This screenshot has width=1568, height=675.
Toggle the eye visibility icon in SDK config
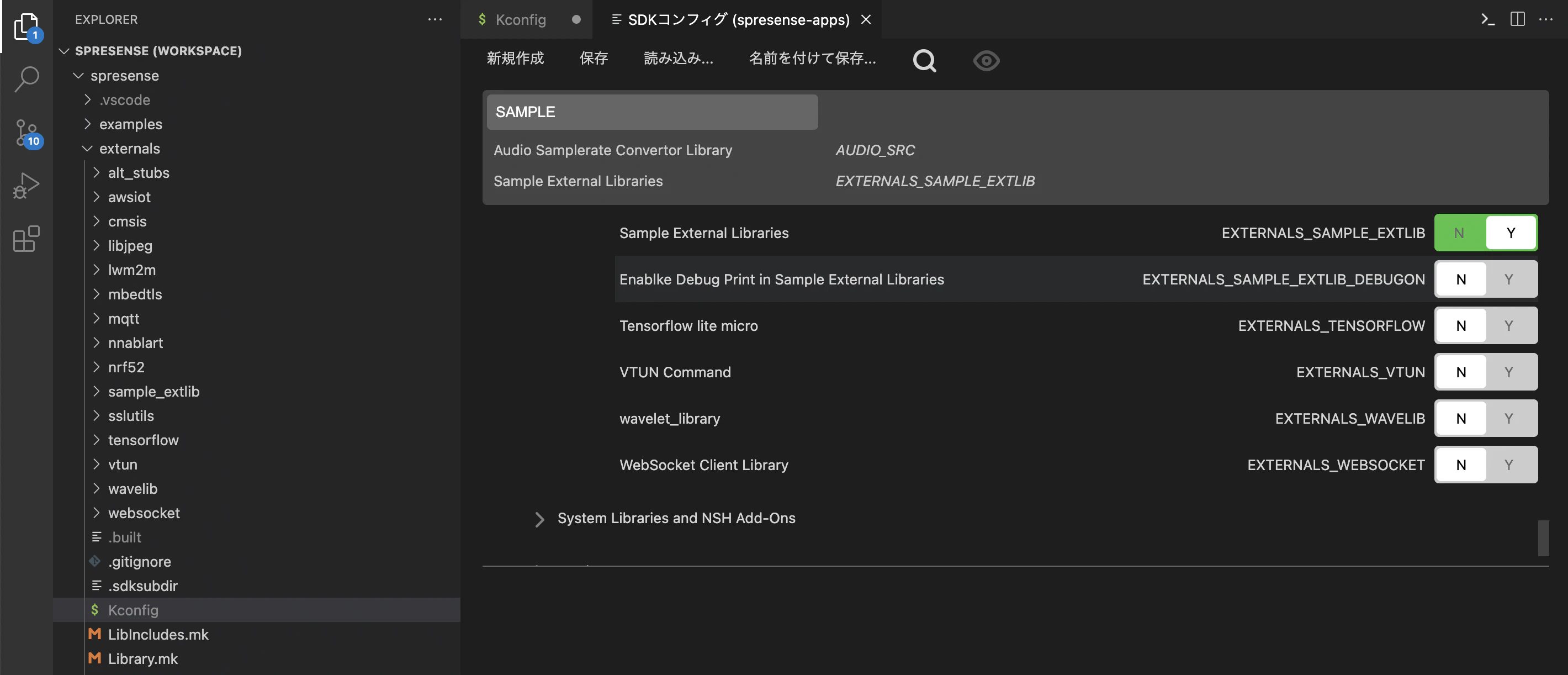click(986, 60)
